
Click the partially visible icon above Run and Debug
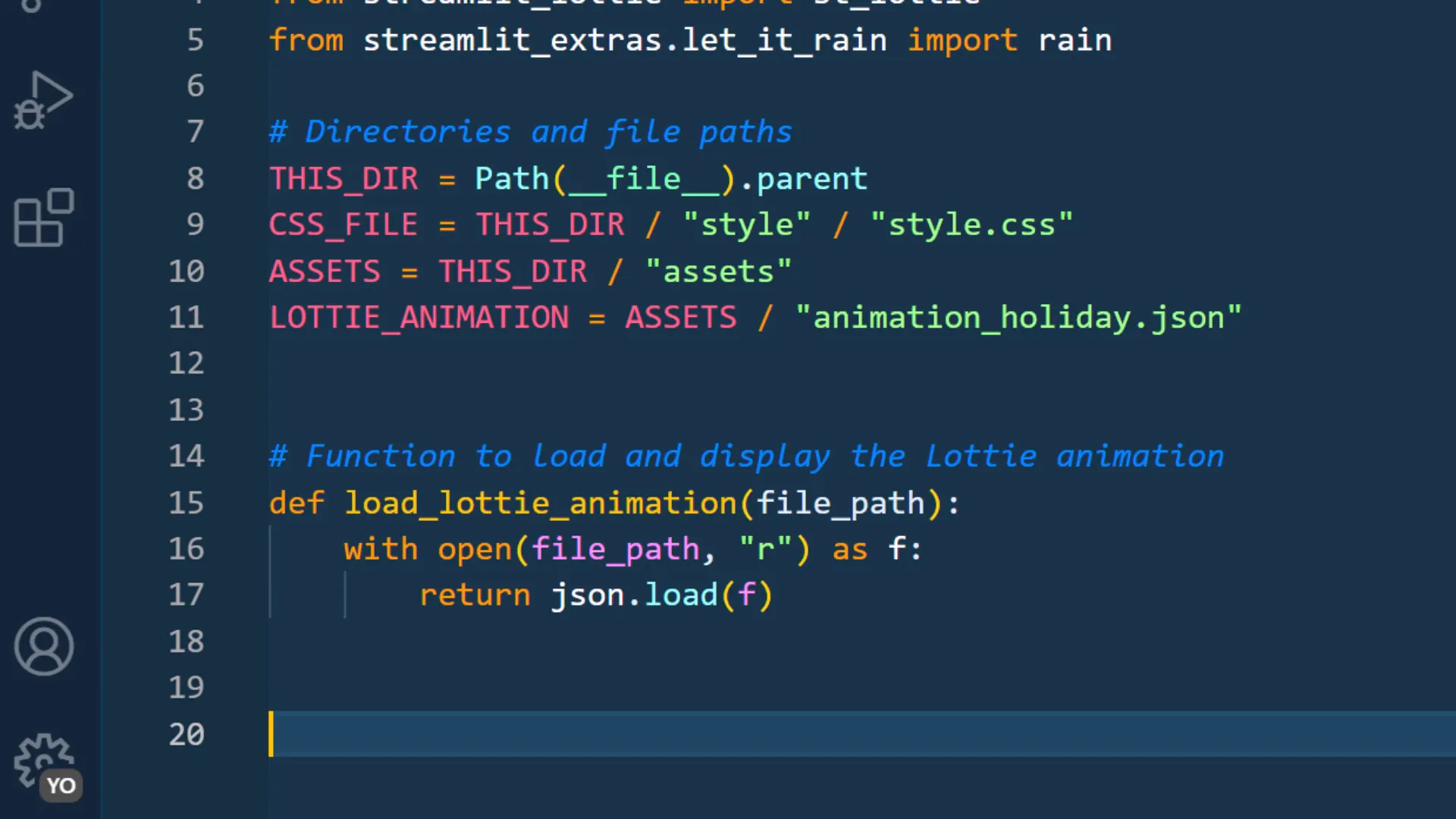coord(30,8)
